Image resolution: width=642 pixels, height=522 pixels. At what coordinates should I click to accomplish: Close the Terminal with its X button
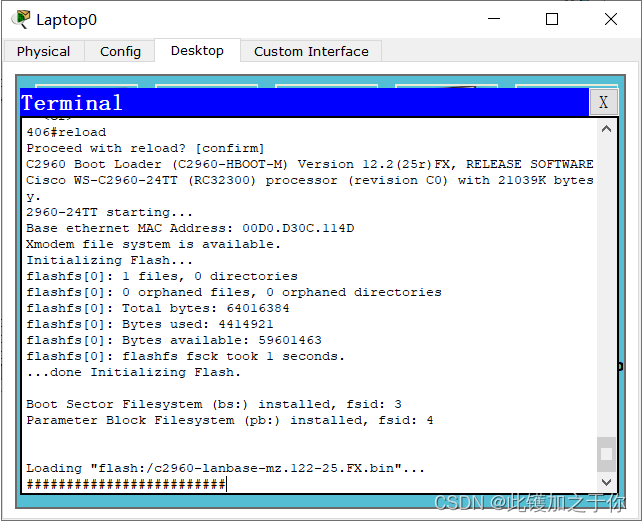(603, 102)
